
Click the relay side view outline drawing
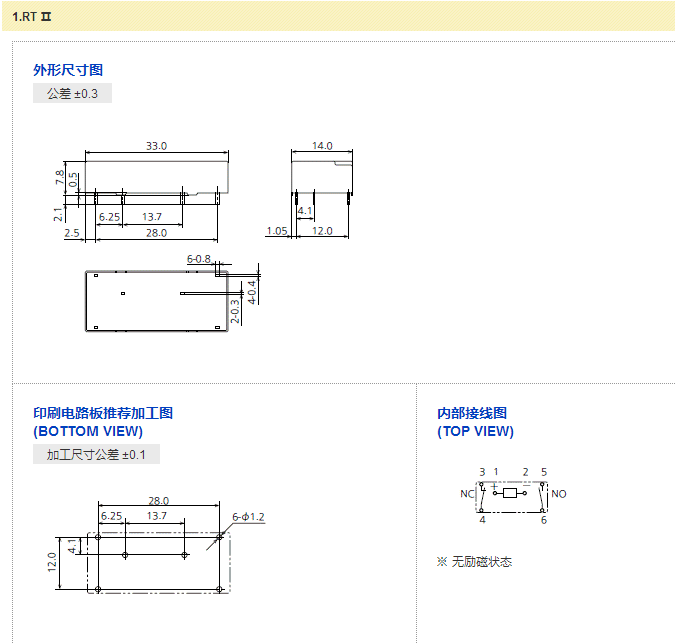(157, 176)
